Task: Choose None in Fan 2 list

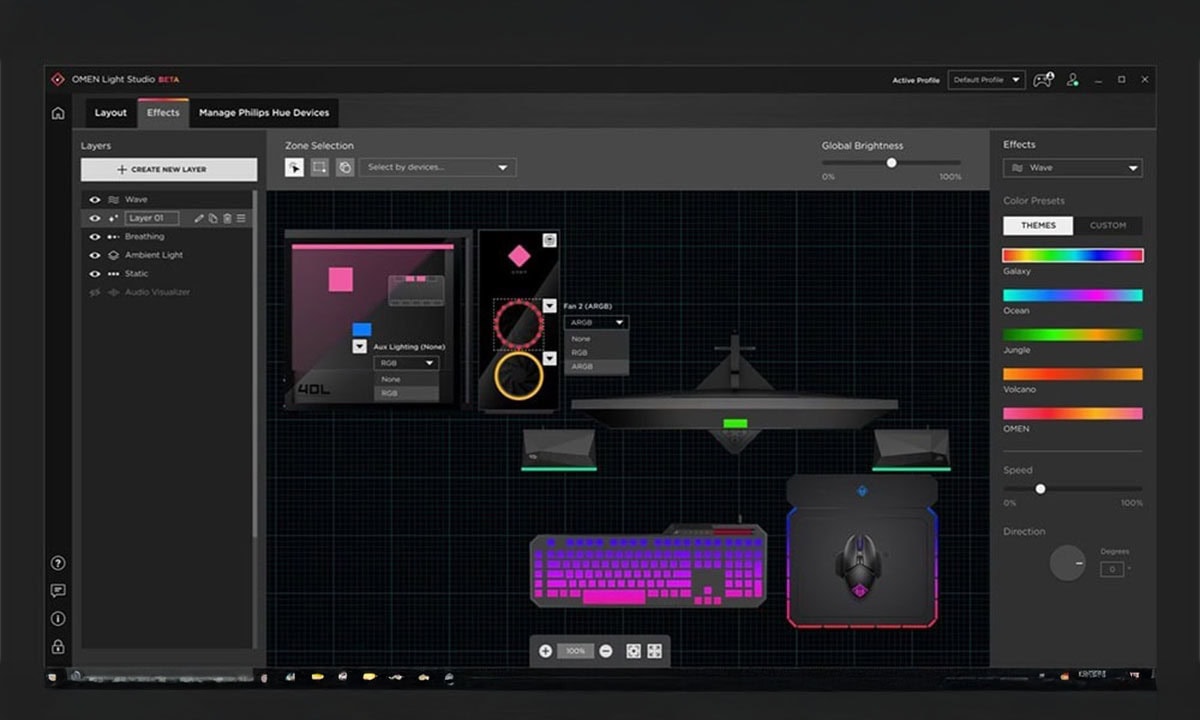Action: 596,339
